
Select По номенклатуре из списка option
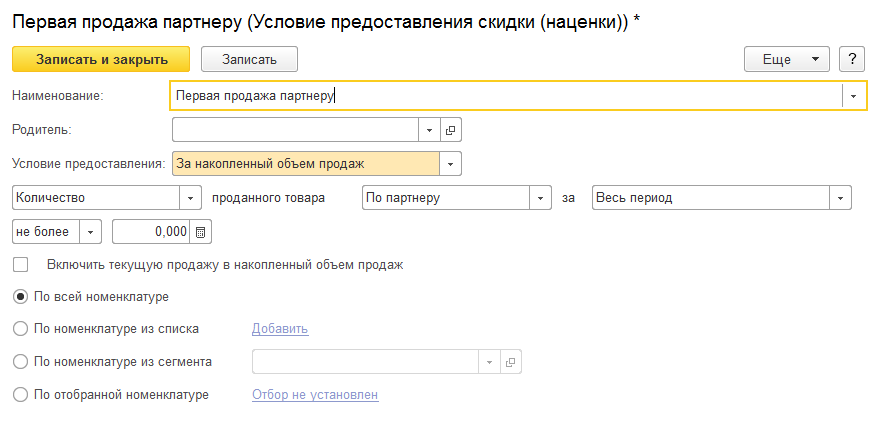[x=20, y=328]
